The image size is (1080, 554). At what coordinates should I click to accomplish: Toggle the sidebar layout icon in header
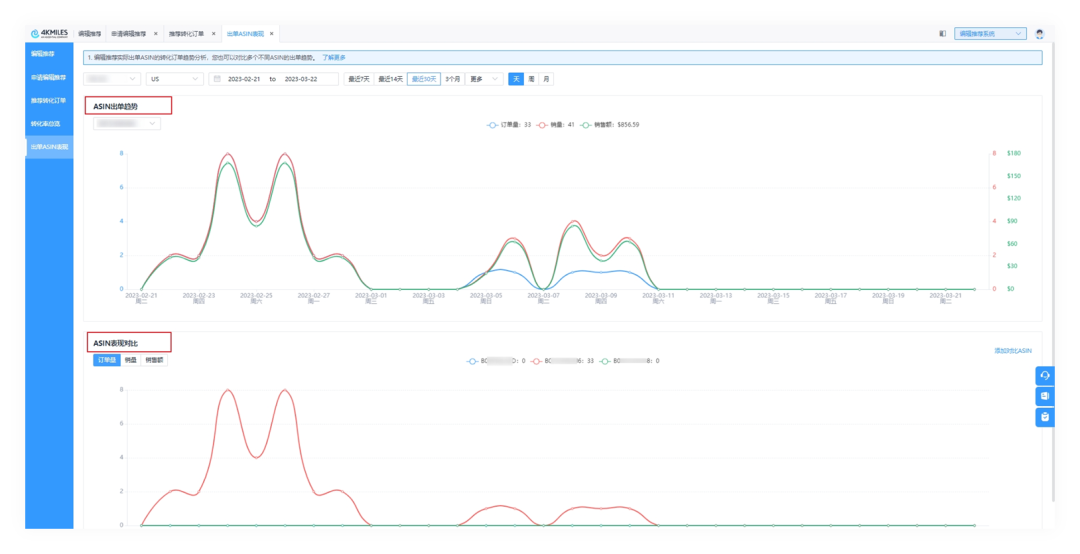pyautogui.click(x=942, y=33)
